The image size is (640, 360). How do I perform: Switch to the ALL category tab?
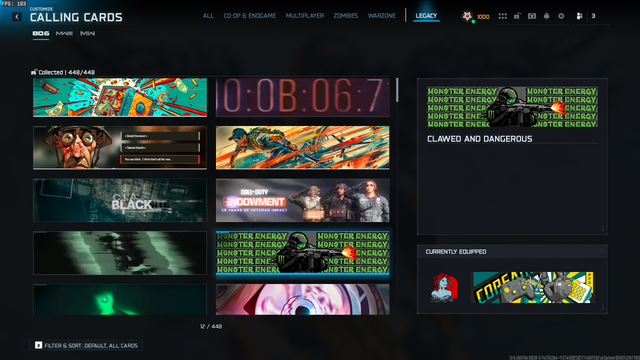[208, 16]
